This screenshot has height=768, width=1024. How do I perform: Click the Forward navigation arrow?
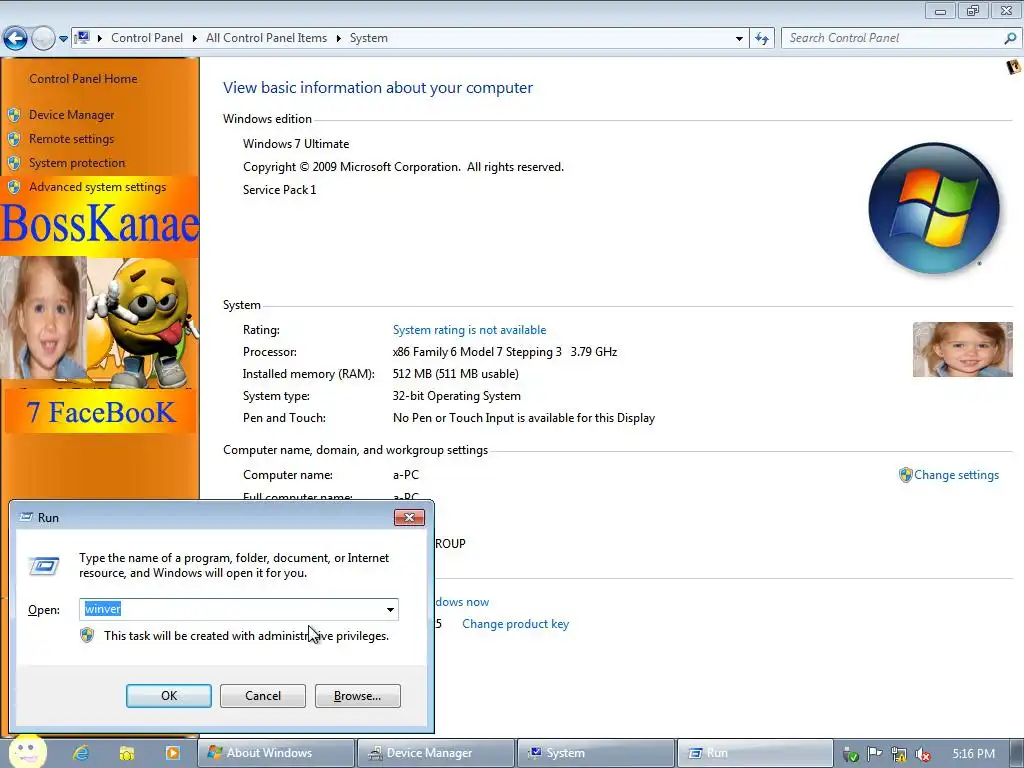(x=43, y=39)
